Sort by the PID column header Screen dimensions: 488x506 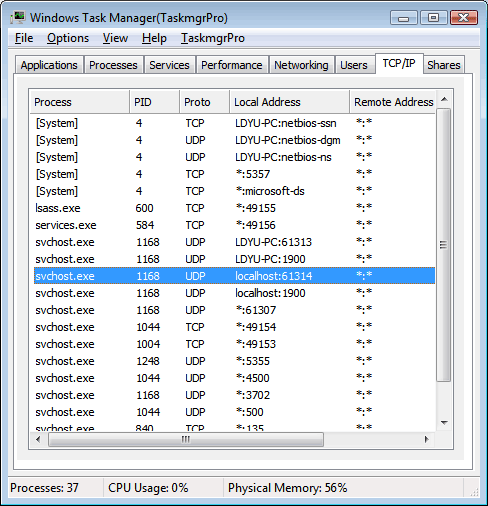click(x=154, y=102)
